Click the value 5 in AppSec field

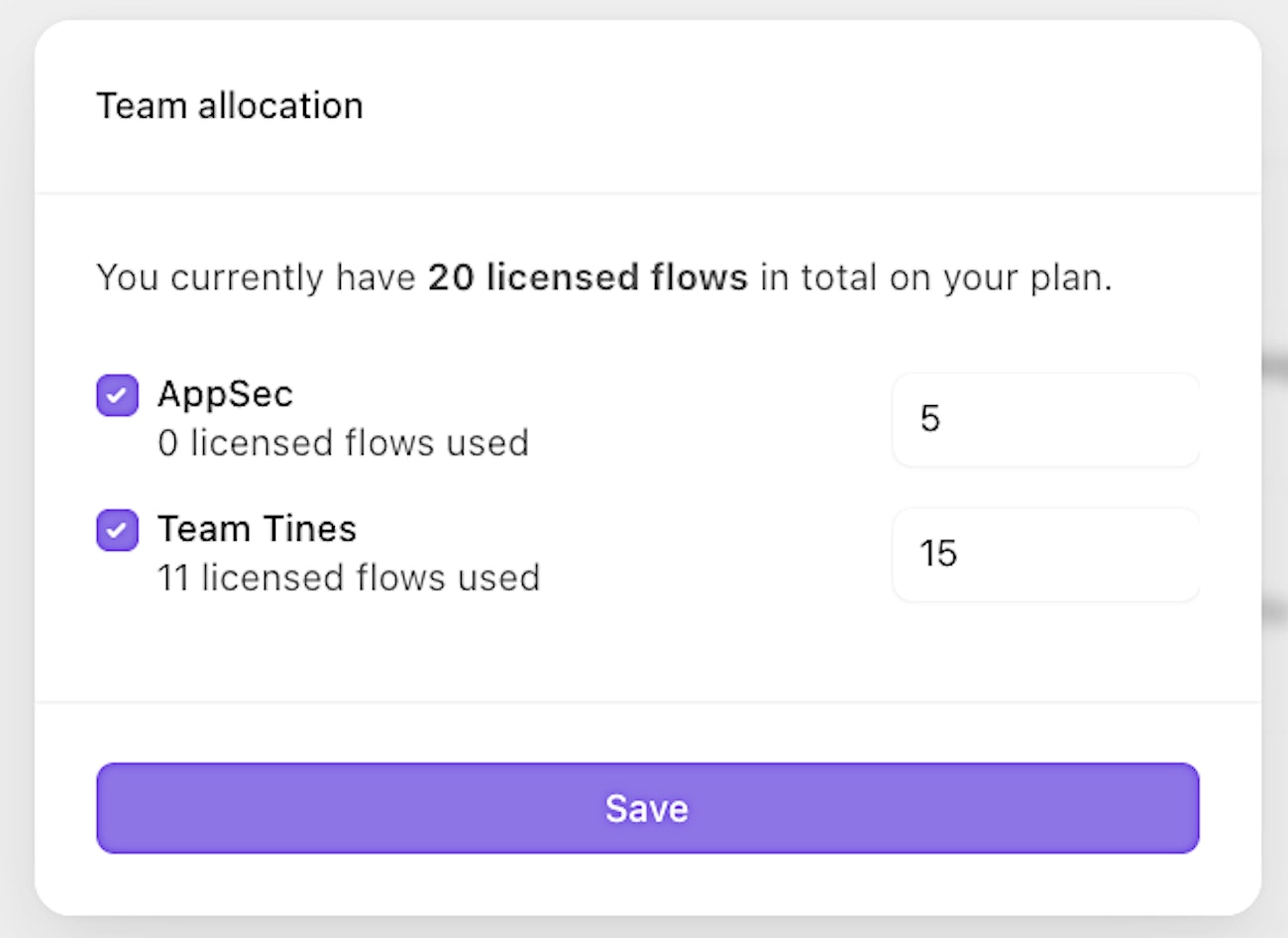929,419
